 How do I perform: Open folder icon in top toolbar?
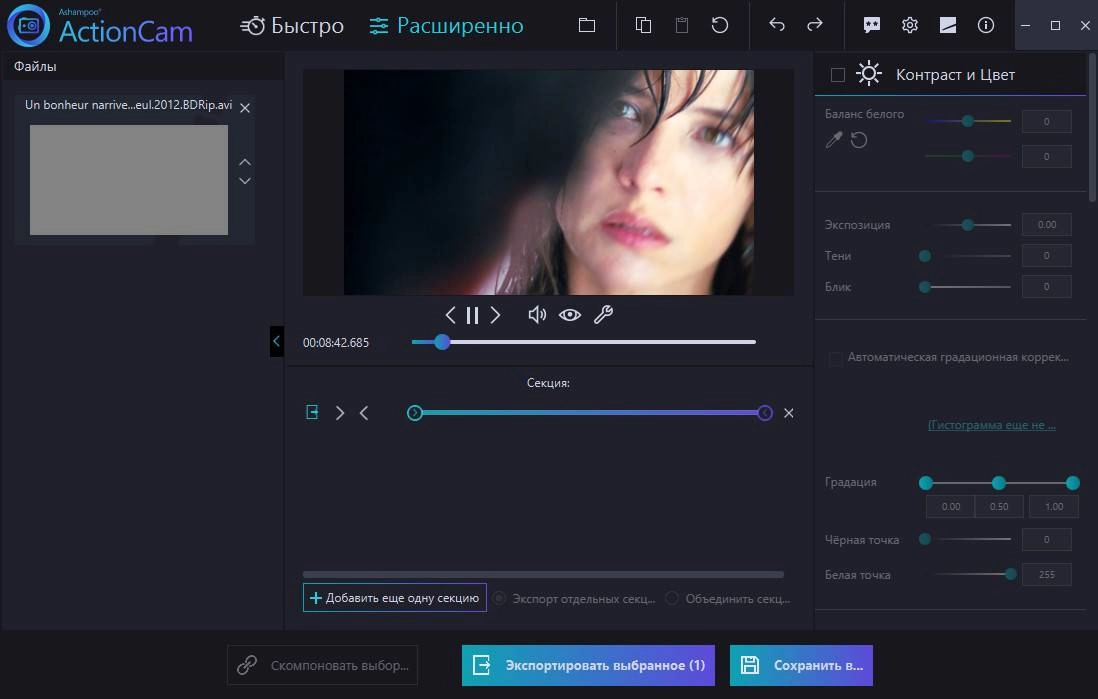[587, 26]
